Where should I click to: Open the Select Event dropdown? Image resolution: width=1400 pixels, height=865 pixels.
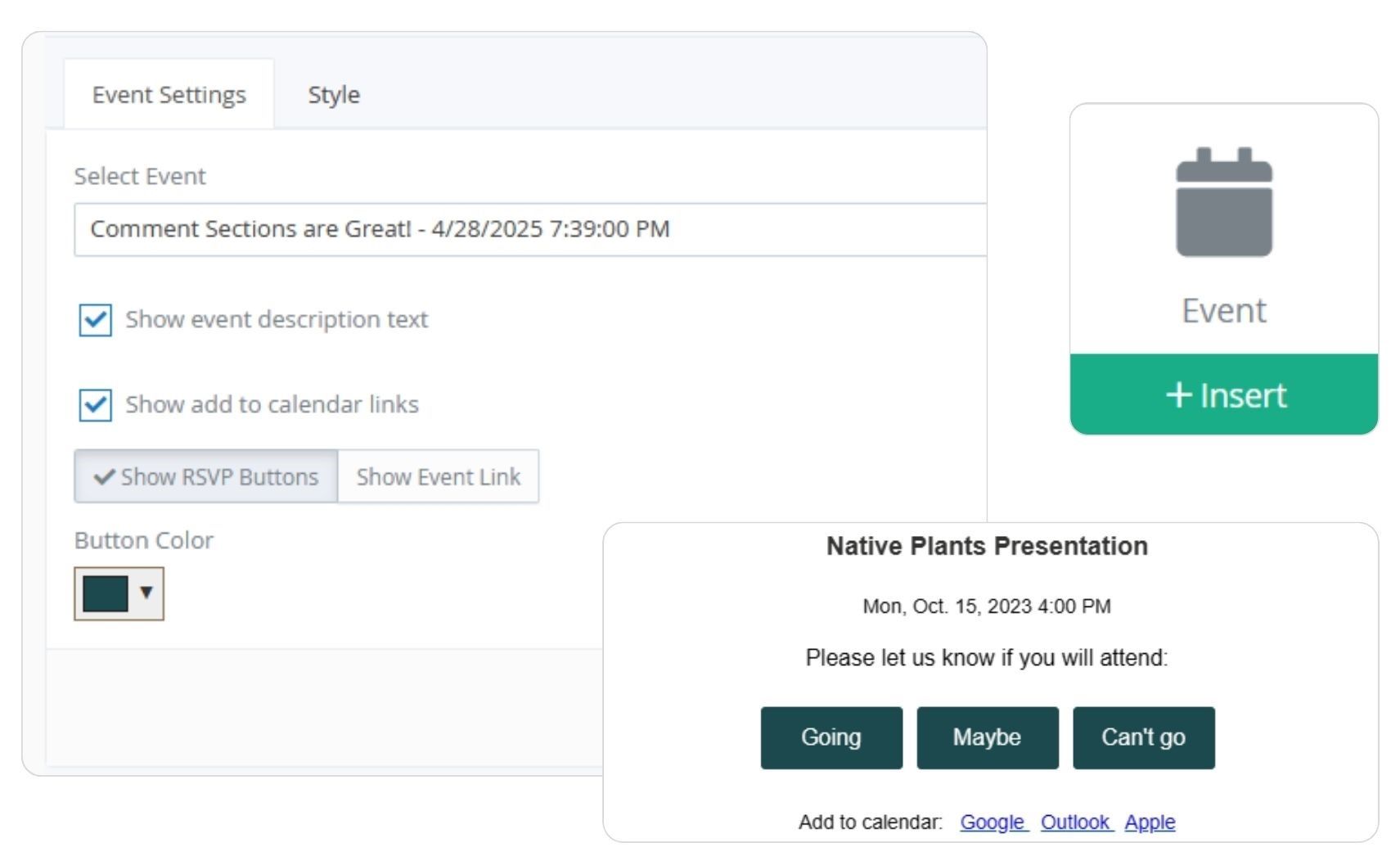coord(530,229)
